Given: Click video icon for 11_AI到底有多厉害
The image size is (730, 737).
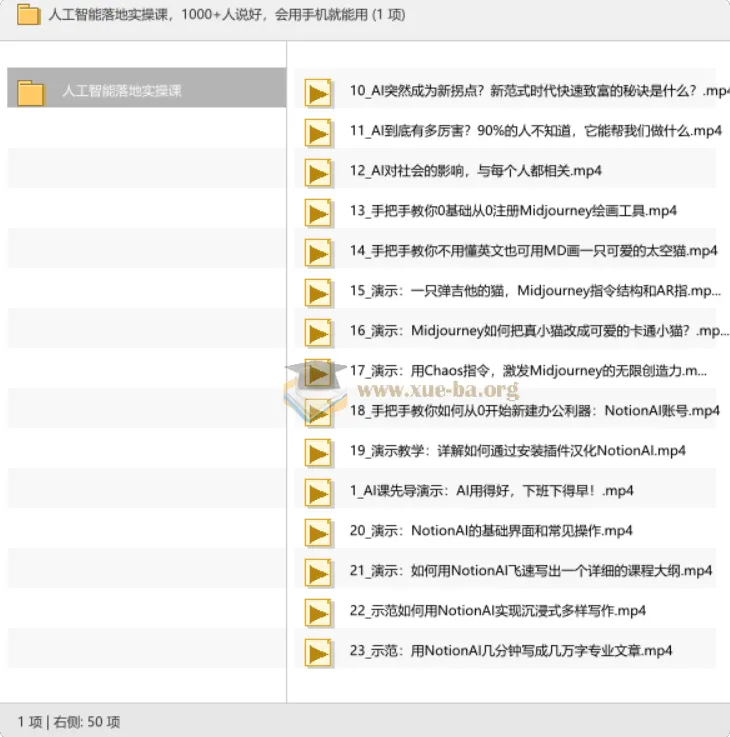Looking at the screenshot, I should coord(318,133).
